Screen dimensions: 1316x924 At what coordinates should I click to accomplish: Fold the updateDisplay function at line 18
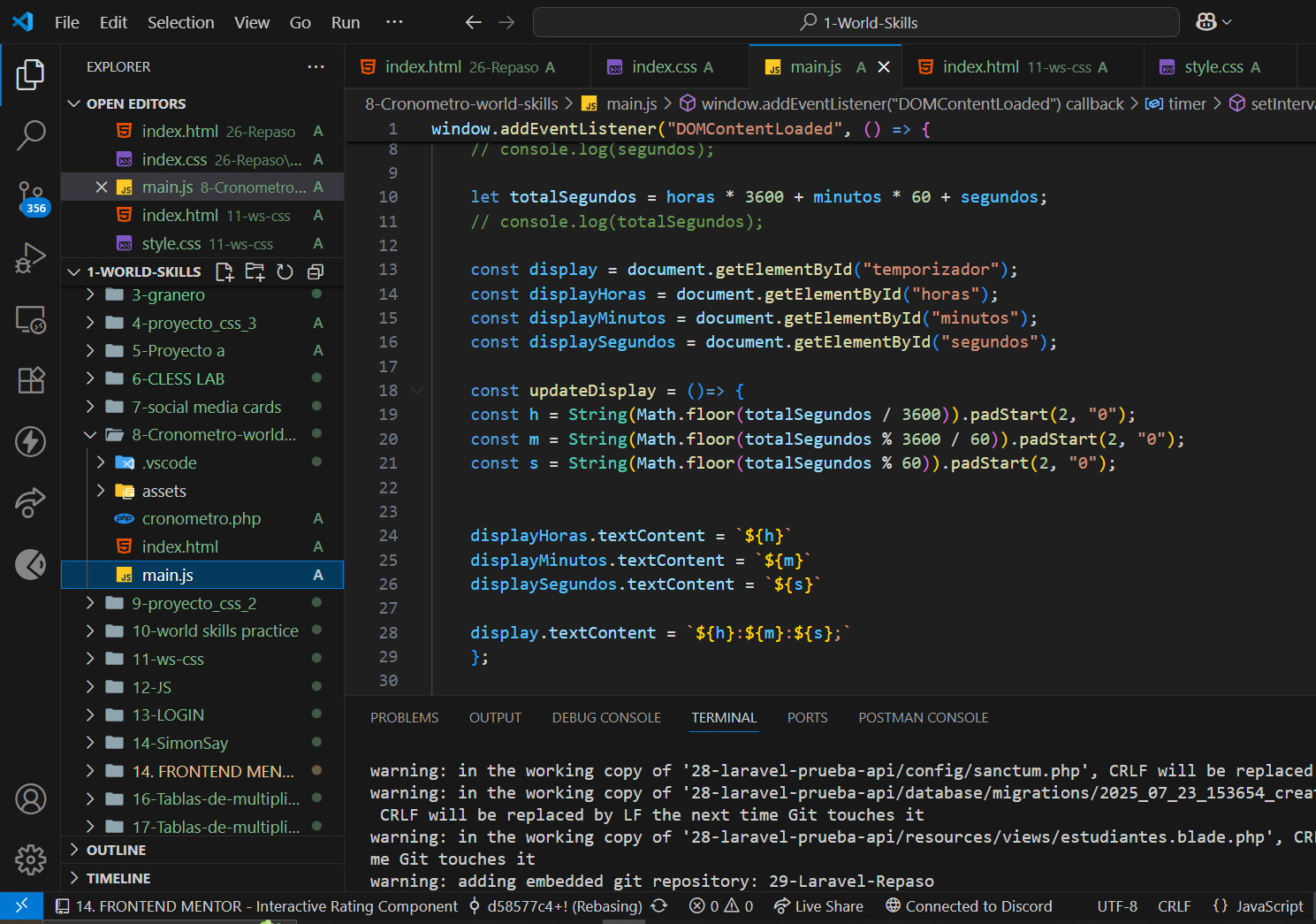point(417,391)
